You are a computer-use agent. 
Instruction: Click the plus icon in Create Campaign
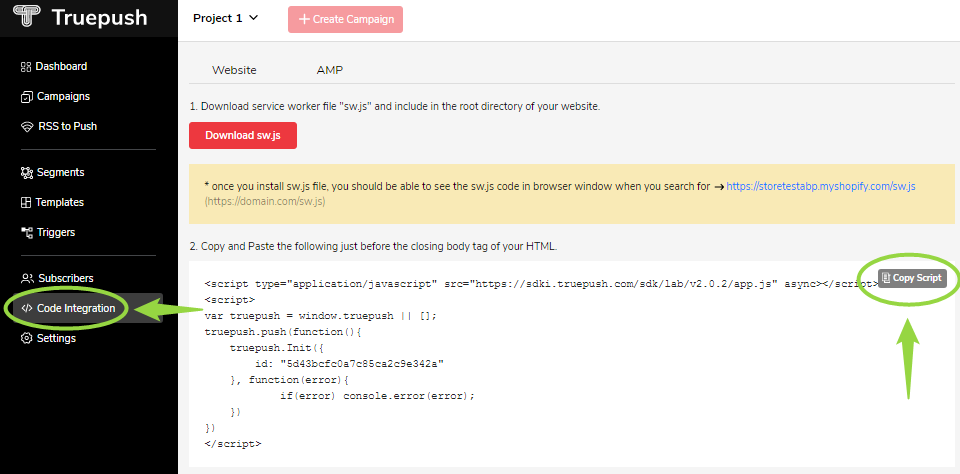(304, 19)
